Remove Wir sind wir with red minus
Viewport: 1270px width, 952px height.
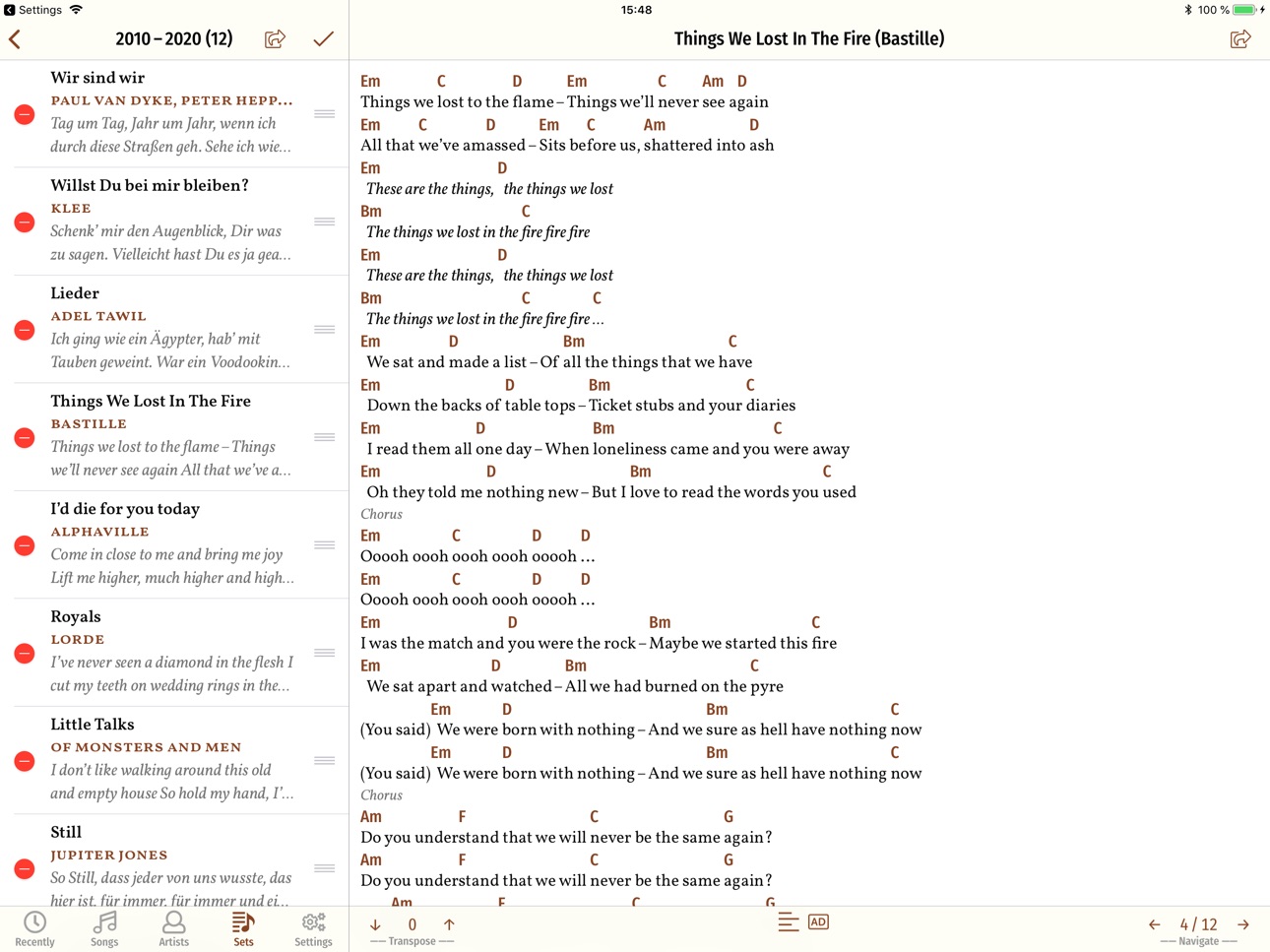pyautogui.click(x=25, y=114)
